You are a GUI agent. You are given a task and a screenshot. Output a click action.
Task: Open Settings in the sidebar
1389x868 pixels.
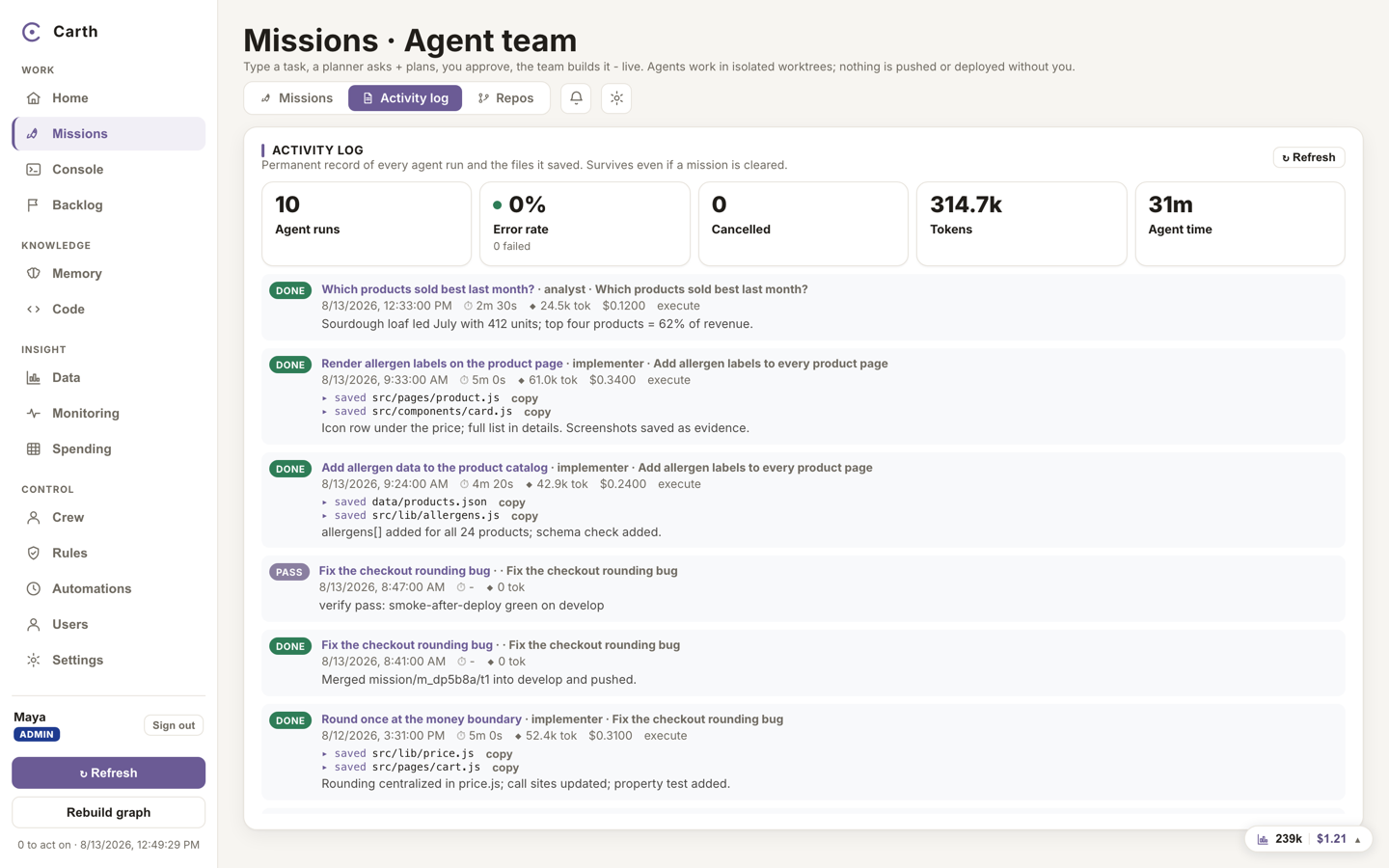click(x=108, y=661)
